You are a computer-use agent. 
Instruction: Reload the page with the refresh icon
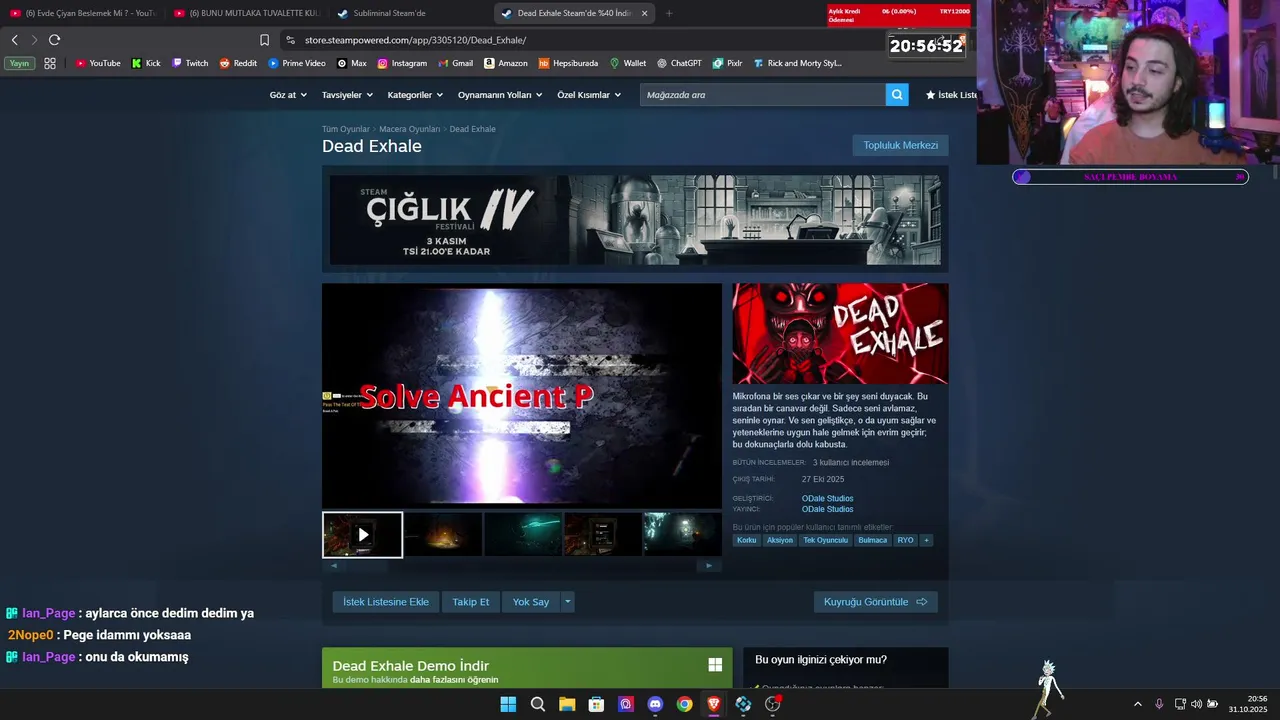tap(54, 40)
